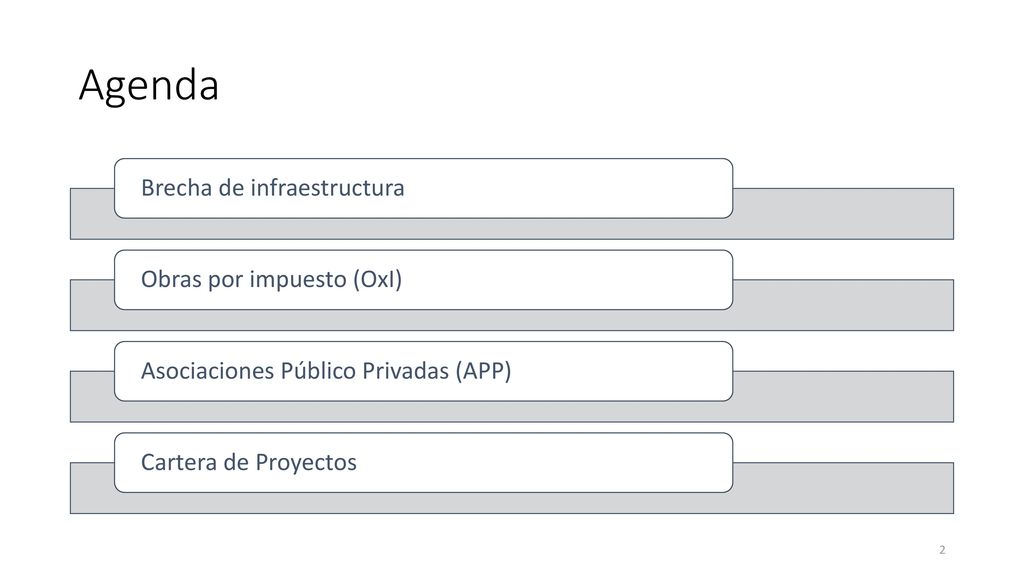
Task: Click the gray bar behind Obras por impuesto
Action: pyautogui.click(x=842, y=305)
